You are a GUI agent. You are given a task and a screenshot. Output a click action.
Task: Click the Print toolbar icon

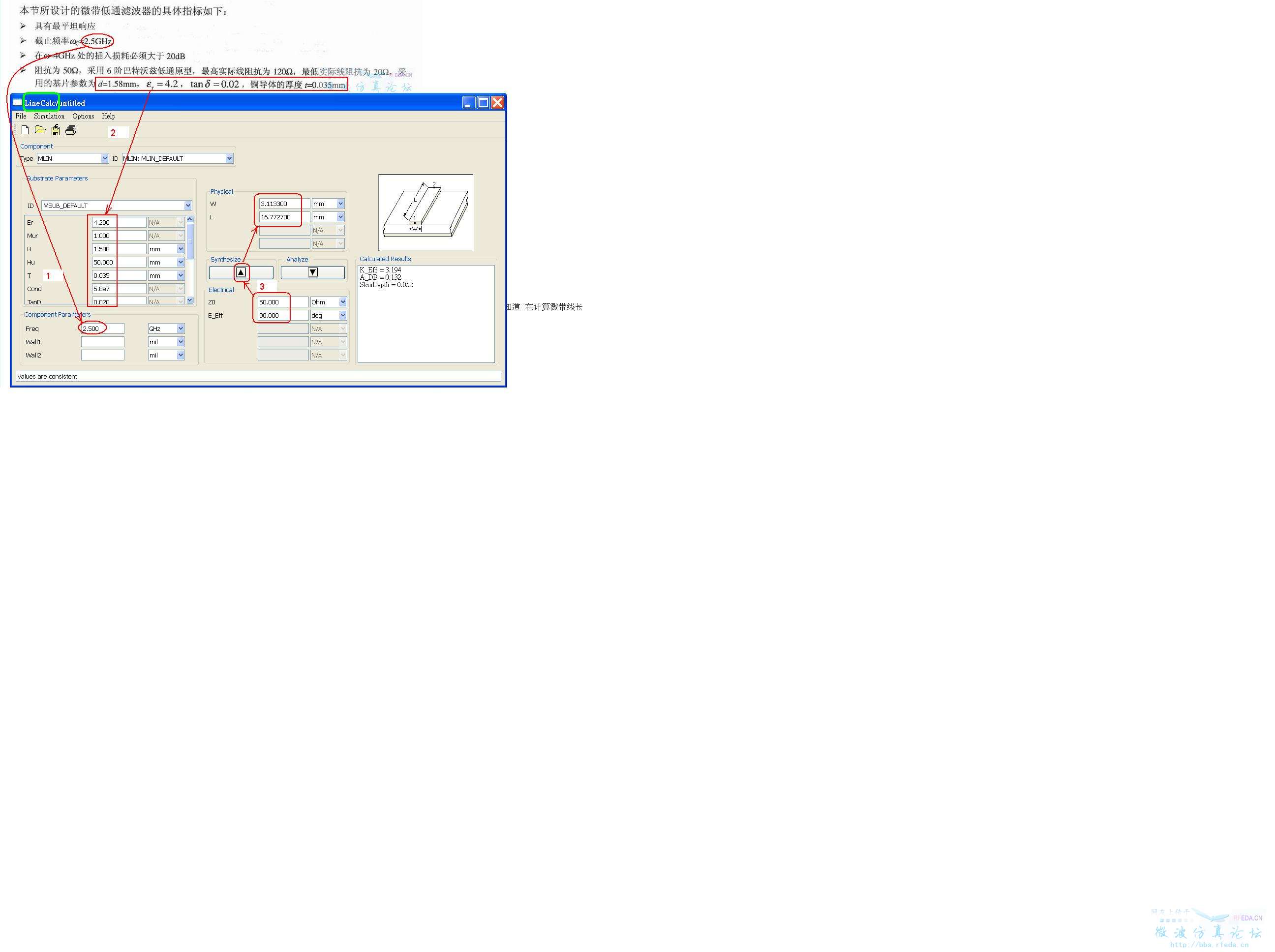pos(71,130)
